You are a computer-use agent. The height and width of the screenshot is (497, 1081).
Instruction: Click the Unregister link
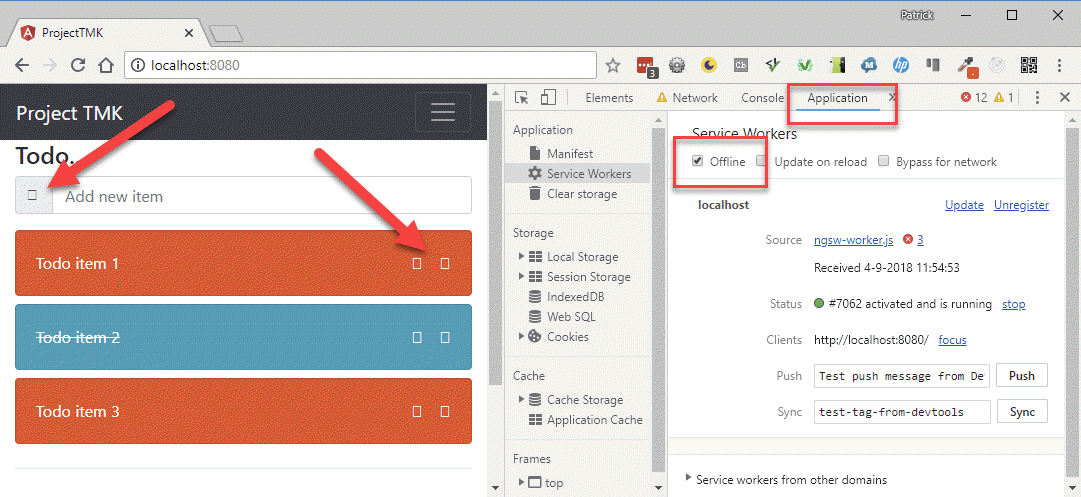click(x=1021, y=205)
